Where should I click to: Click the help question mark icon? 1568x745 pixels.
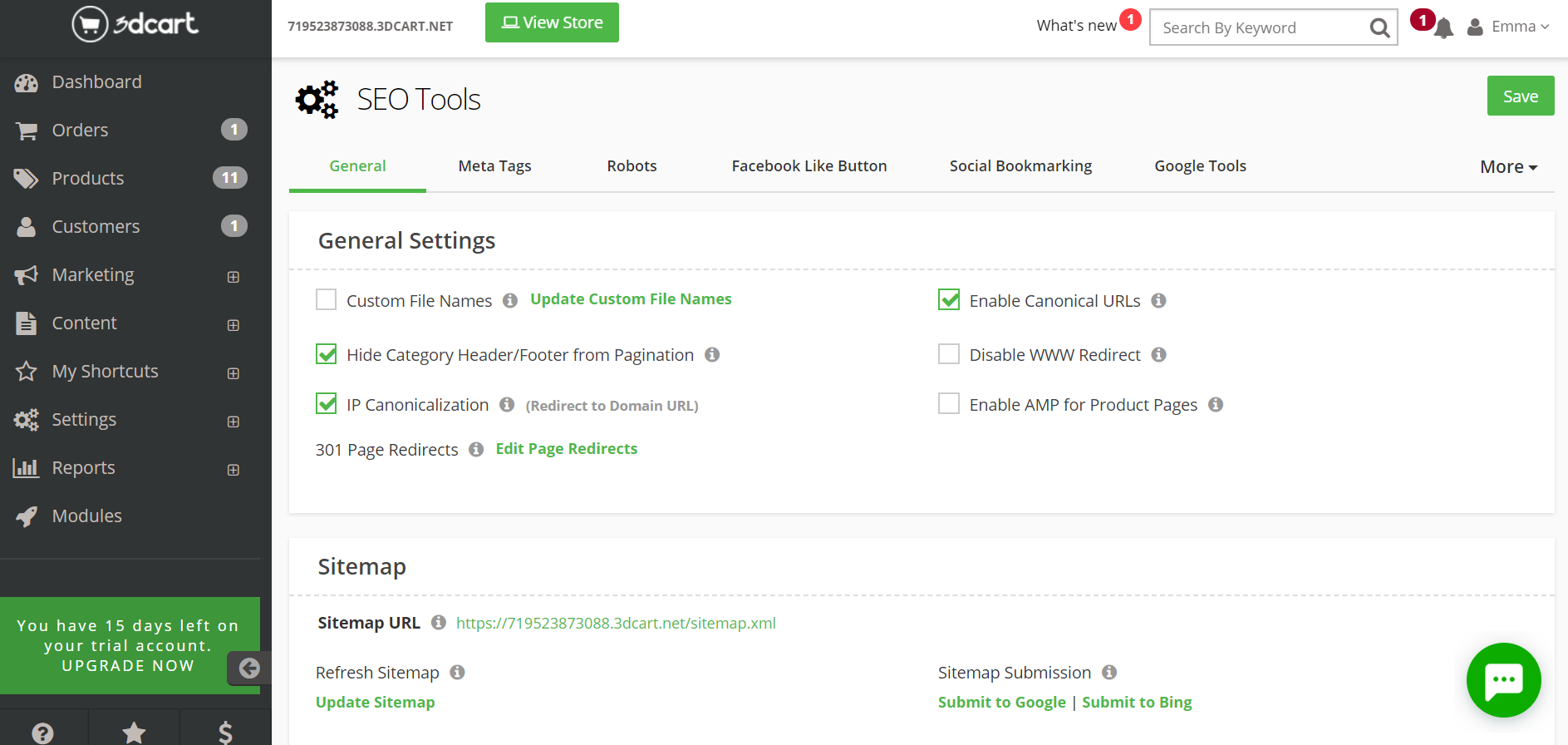point(42,733)
